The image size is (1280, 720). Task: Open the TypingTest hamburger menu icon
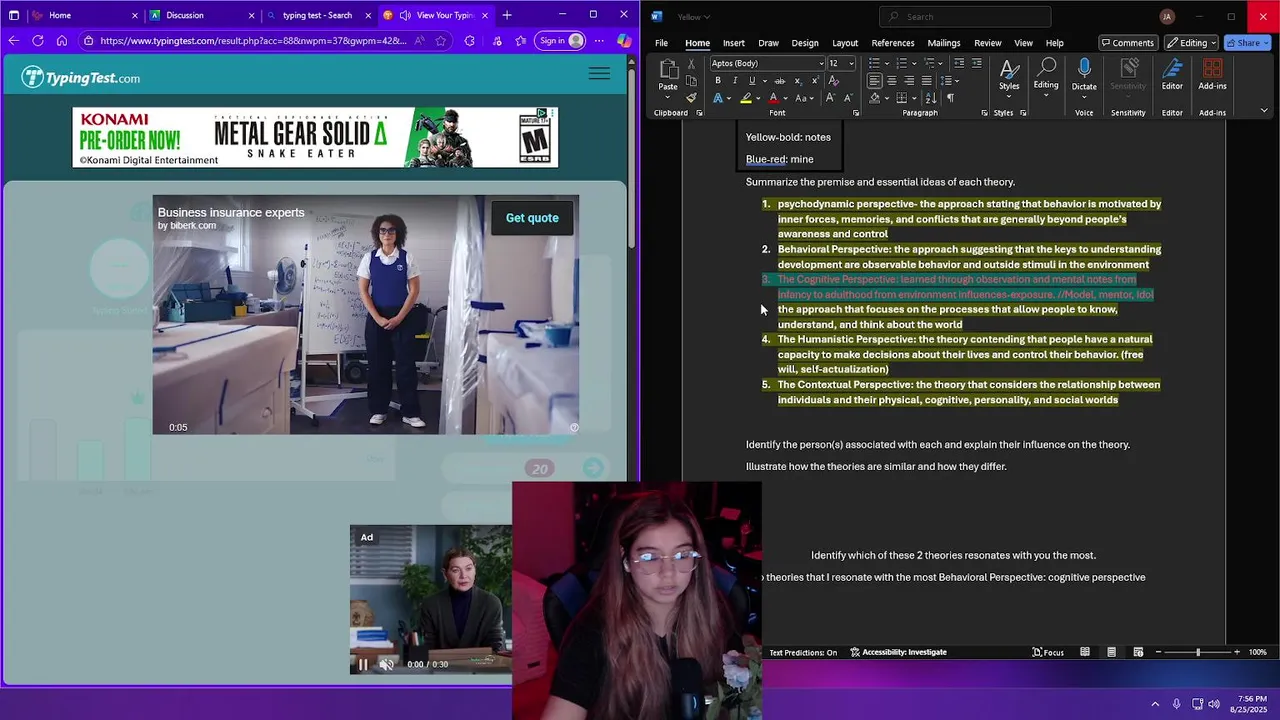tap(599, 74)
